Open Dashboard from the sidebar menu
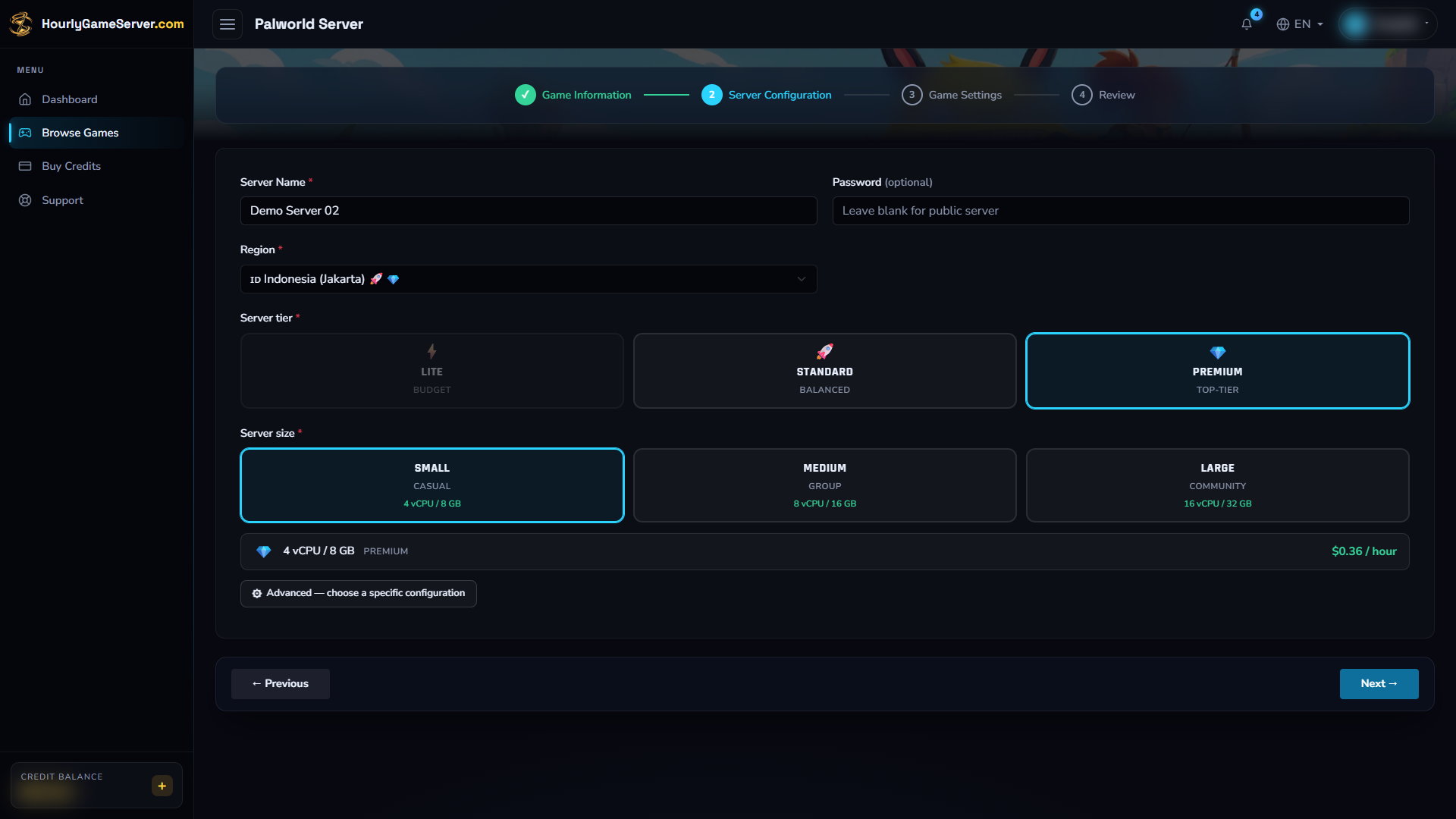This screenshot has width=1456, height=819. click(x=96, y=99)
